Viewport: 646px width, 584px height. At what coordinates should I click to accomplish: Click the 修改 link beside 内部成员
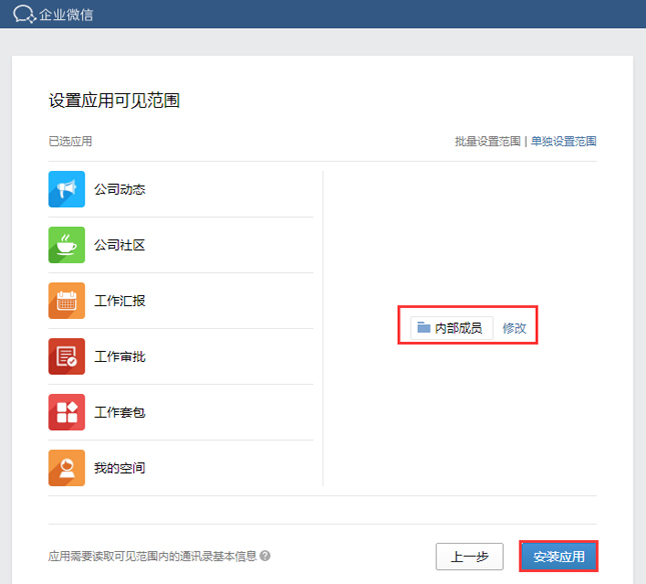click(x=514, y=328)
